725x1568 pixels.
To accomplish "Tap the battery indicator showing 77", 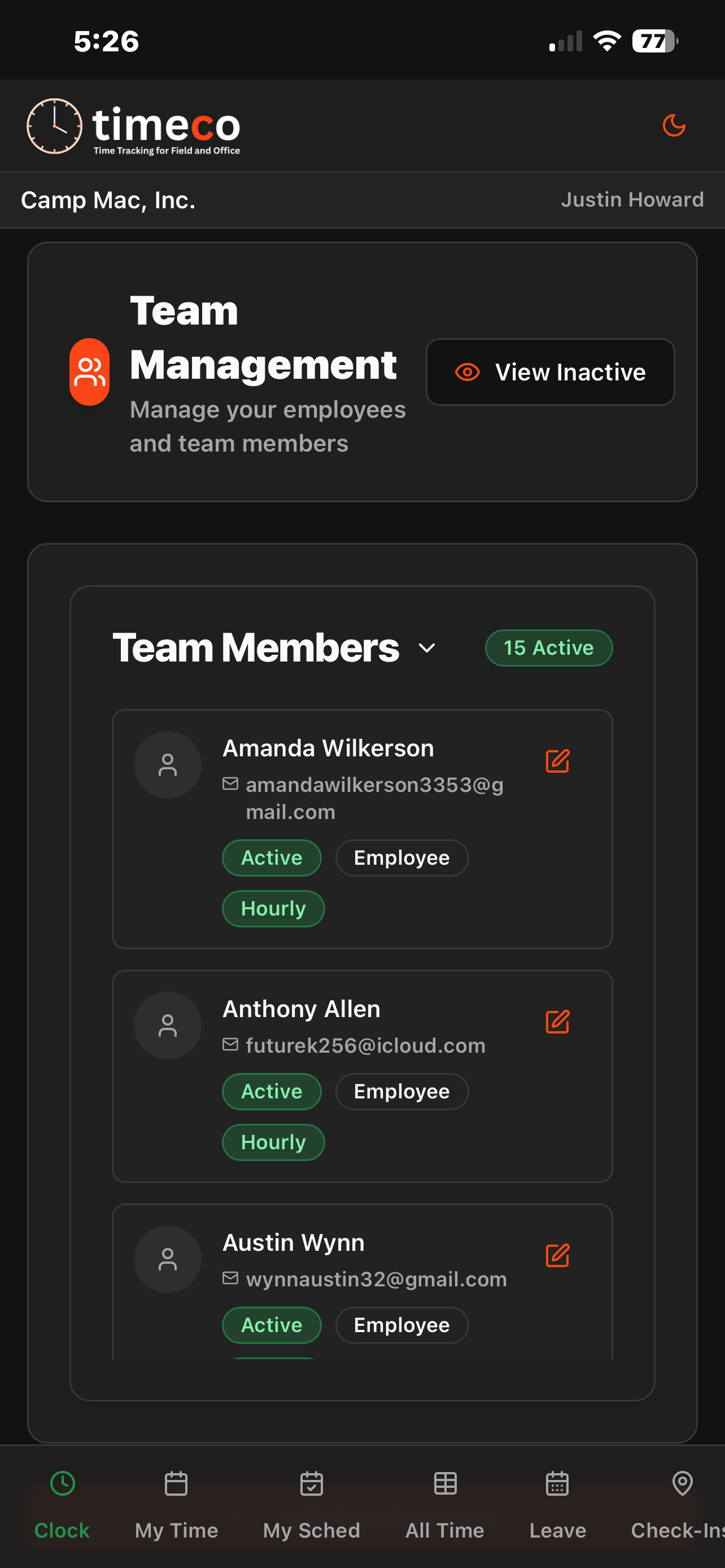I will (655, 41).
